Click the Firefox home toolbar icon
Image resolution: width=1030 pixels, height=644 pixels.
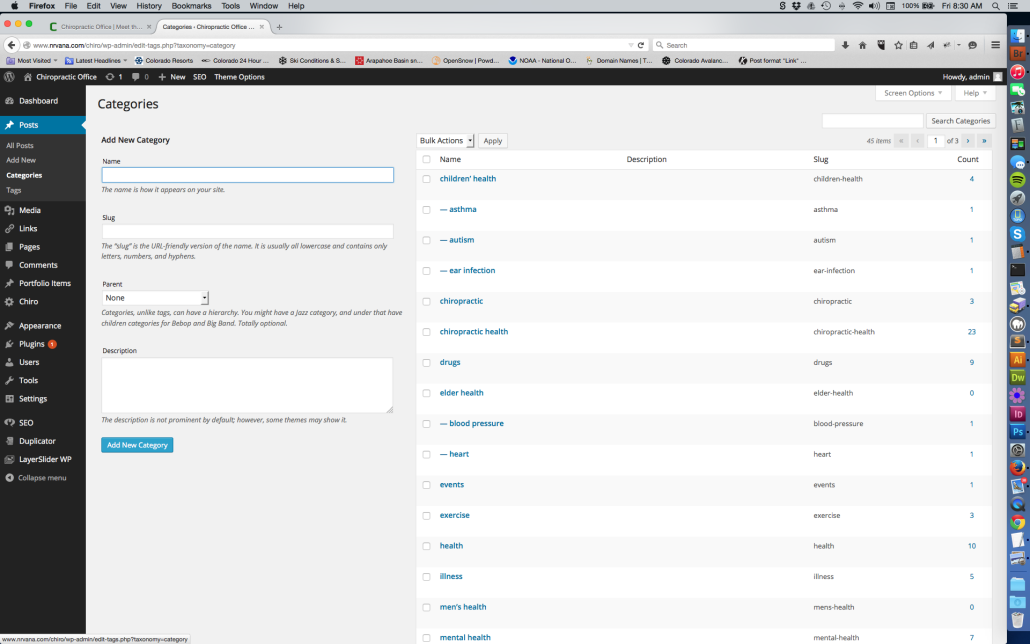(862, 45)
